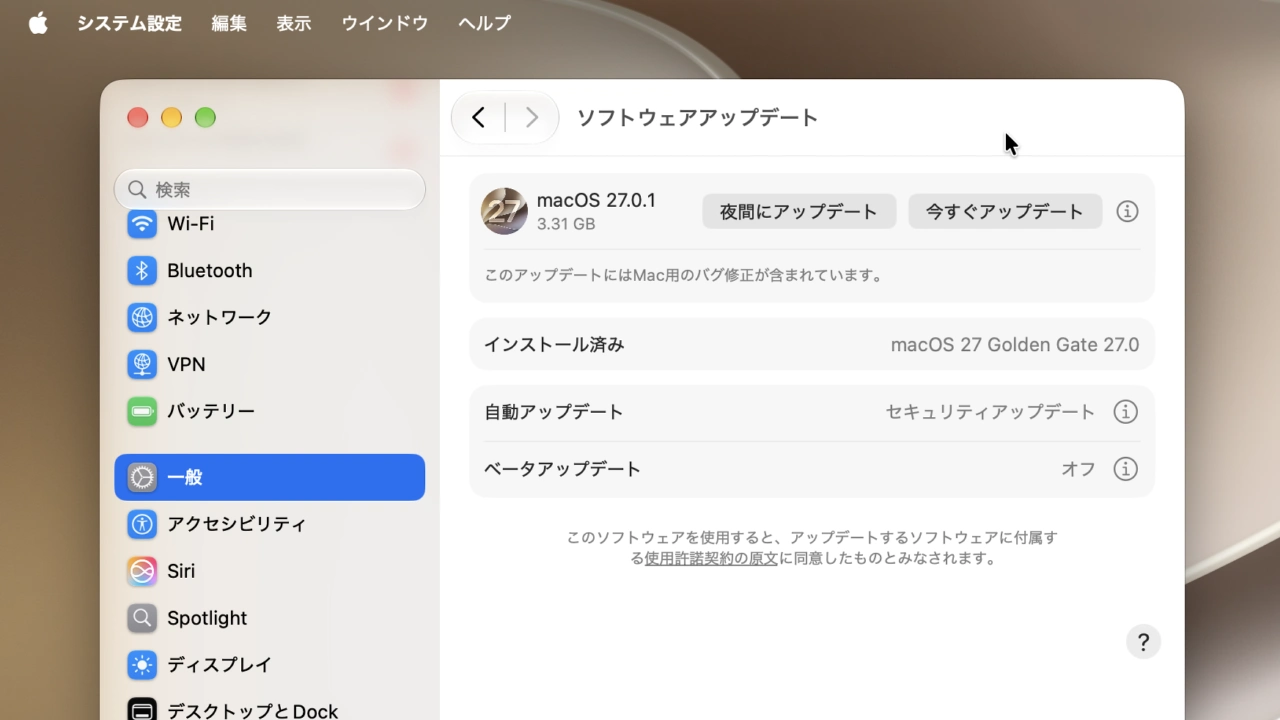Screen dimensions: 1280x720
Task: Click the バグ修正 update description text
Action: pyautogui.click(x=685, y=275)
